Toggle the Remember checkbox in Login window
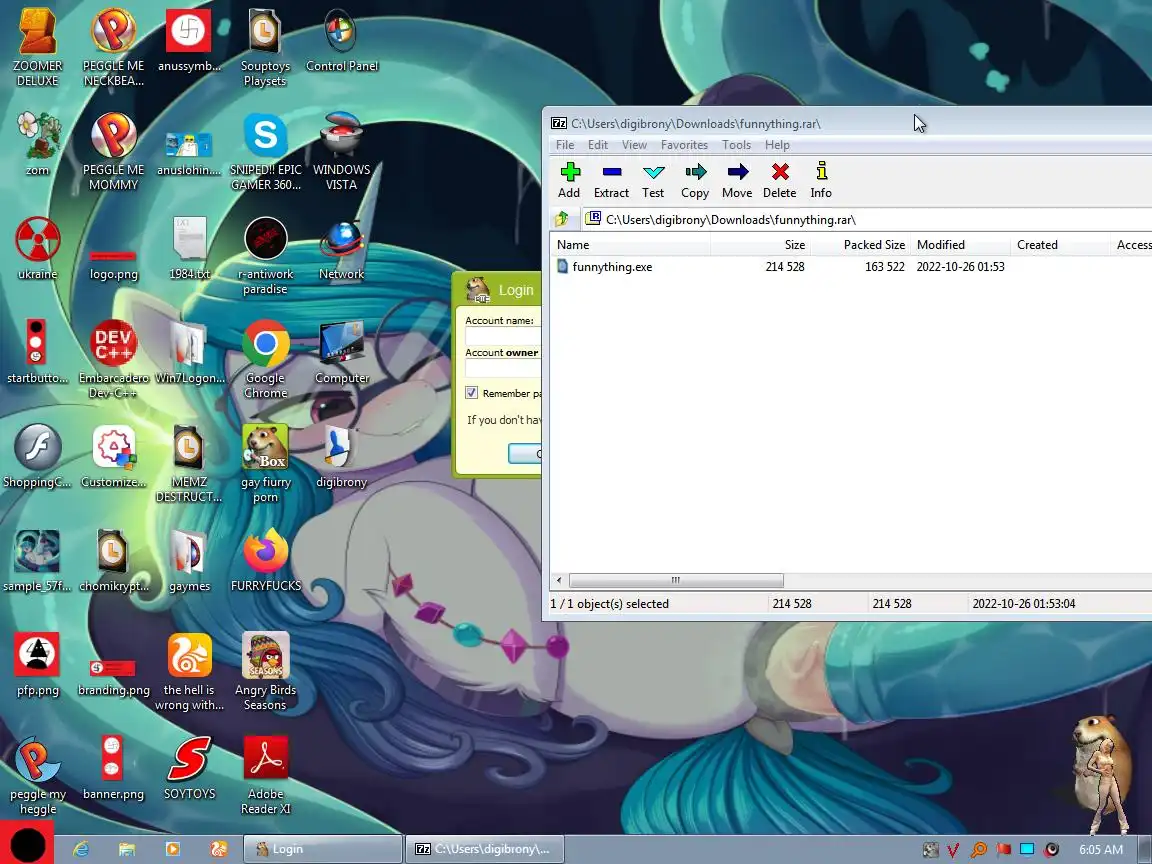1152x864 pixels. point(472,393)
